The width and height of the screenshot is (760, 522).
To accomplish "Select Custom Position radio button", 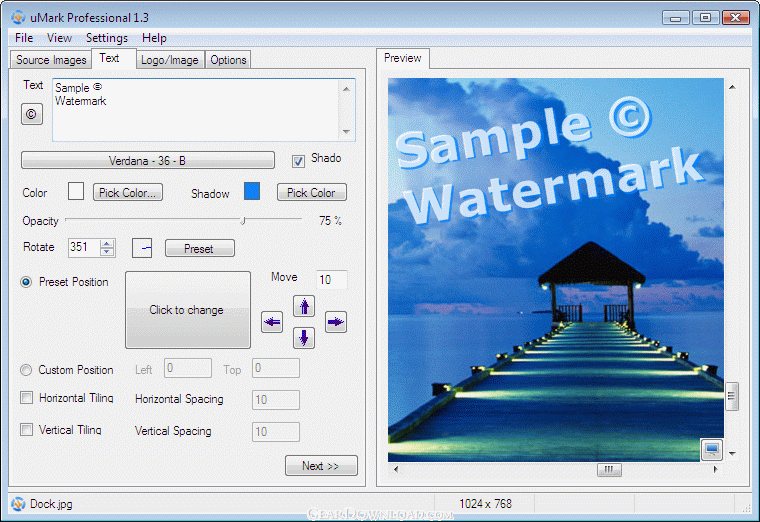I will 26,370.
